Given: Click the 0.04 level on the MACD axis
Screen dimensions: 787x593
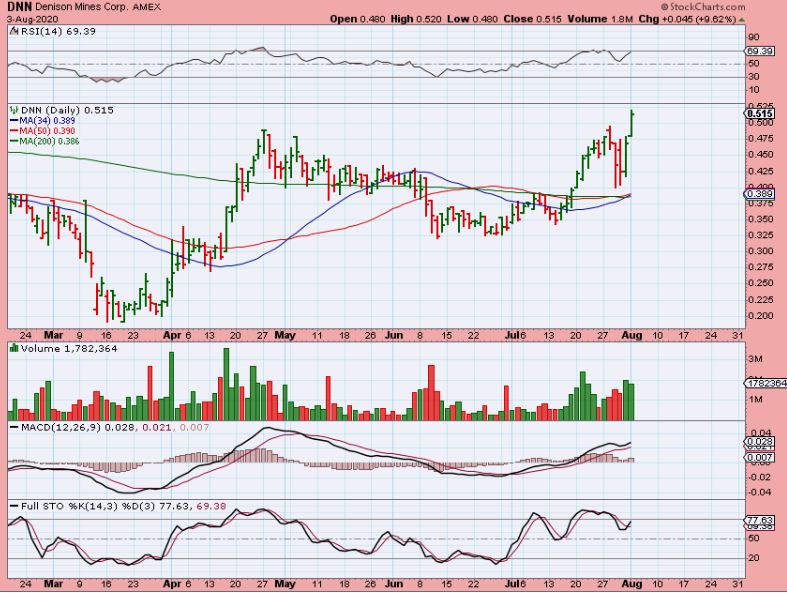Looking at the screenshot, I should (x=759, y=433).
